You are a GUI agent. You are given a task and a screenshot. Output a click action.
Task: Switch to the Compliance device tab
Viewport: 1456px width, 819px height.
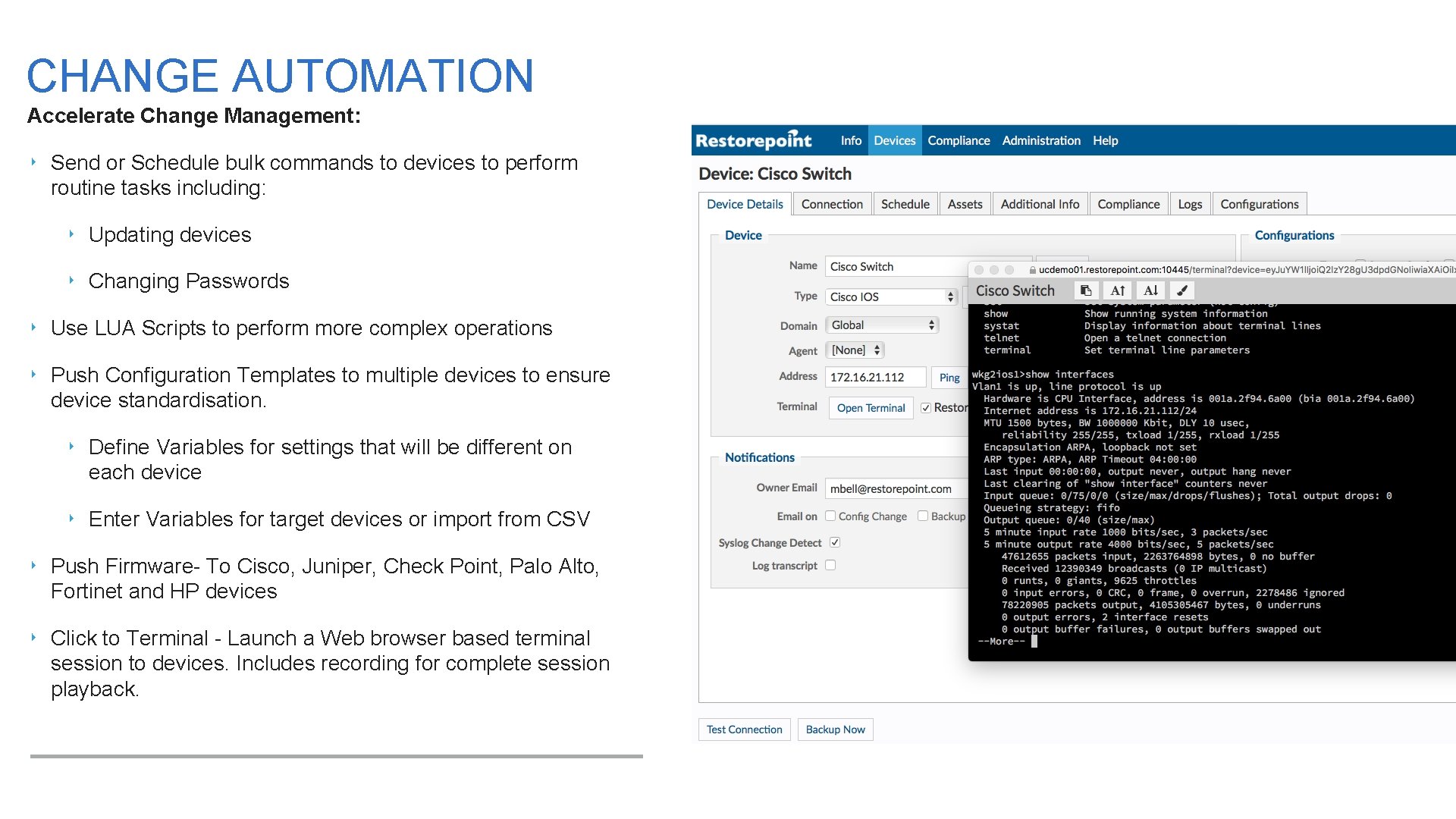point(1128,204)
